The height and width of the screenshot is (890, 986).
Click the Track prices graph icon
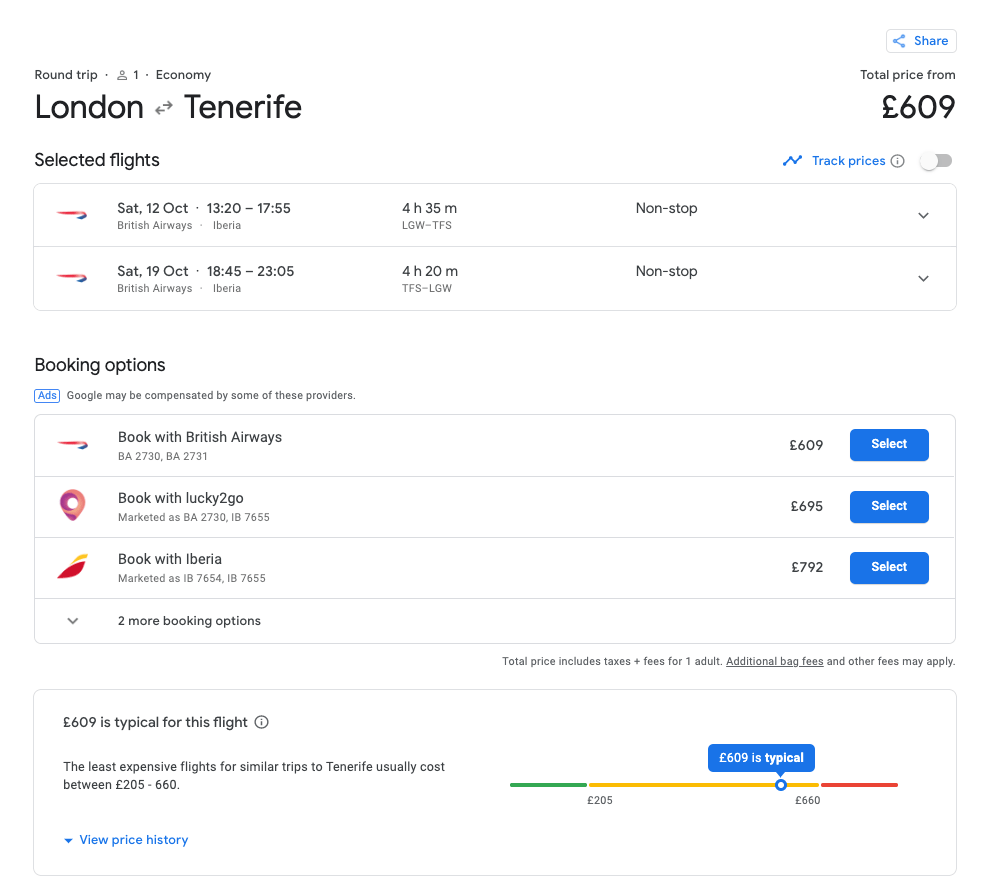click(x=792, y=161)
